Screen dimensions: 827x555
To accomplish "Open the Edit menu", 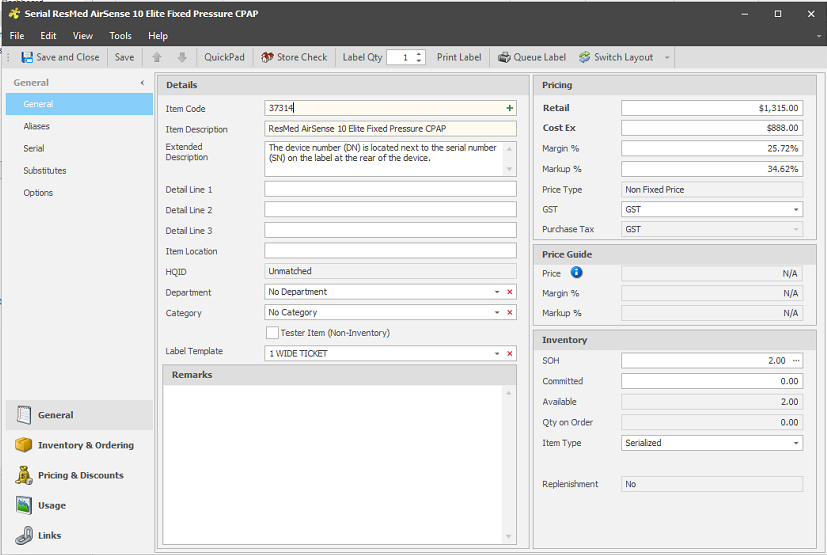I will (x=48, y=36).
